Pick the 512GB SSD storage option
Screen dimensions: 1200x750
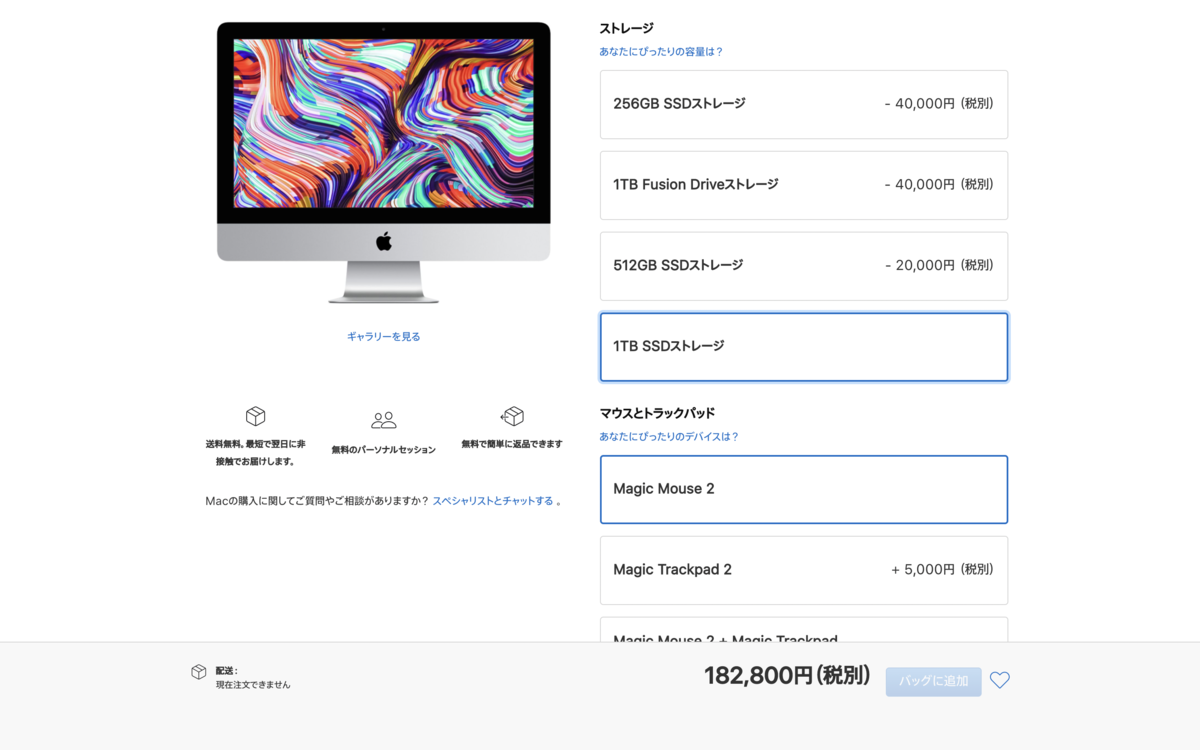804,266
